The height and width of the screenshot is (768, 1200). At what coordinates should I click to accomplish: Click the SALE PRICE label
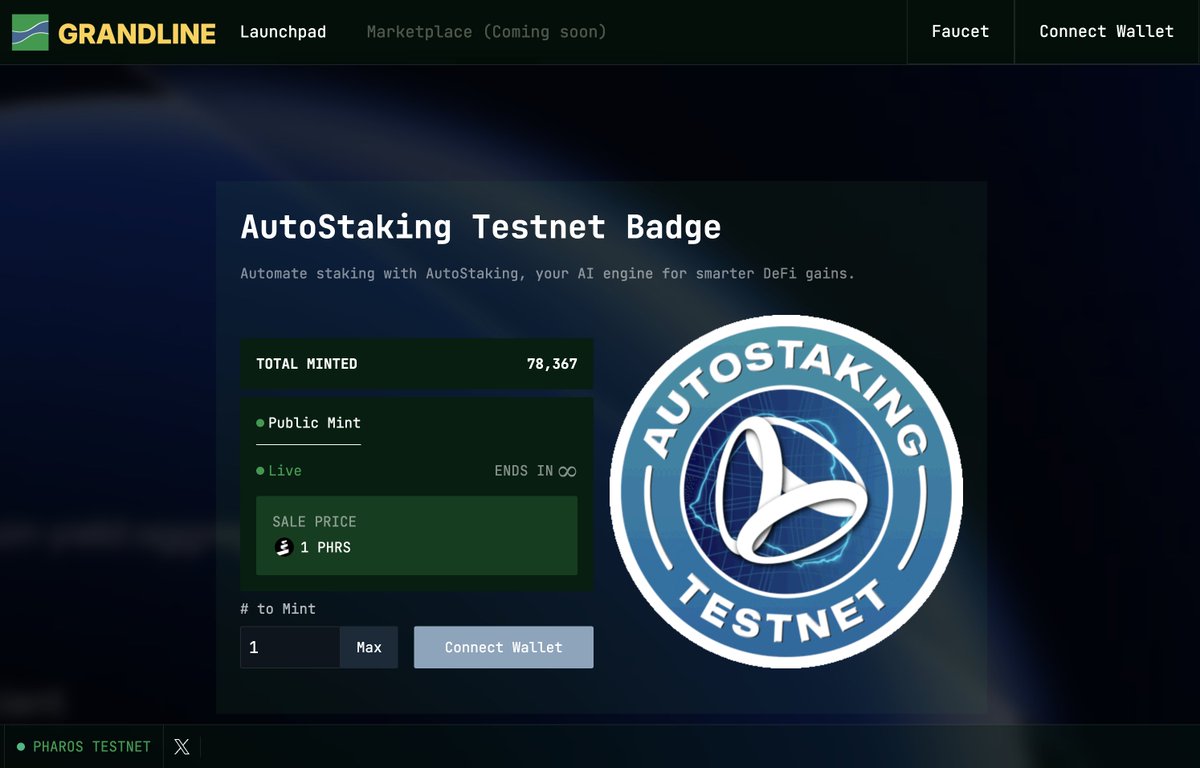pos(314,522)
